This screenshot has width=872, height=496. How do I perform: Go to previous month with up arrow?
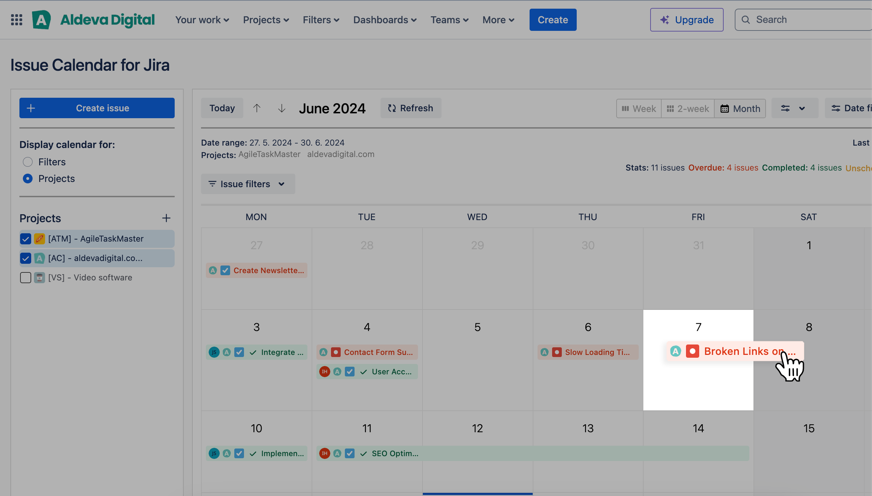tap(256, 108)
